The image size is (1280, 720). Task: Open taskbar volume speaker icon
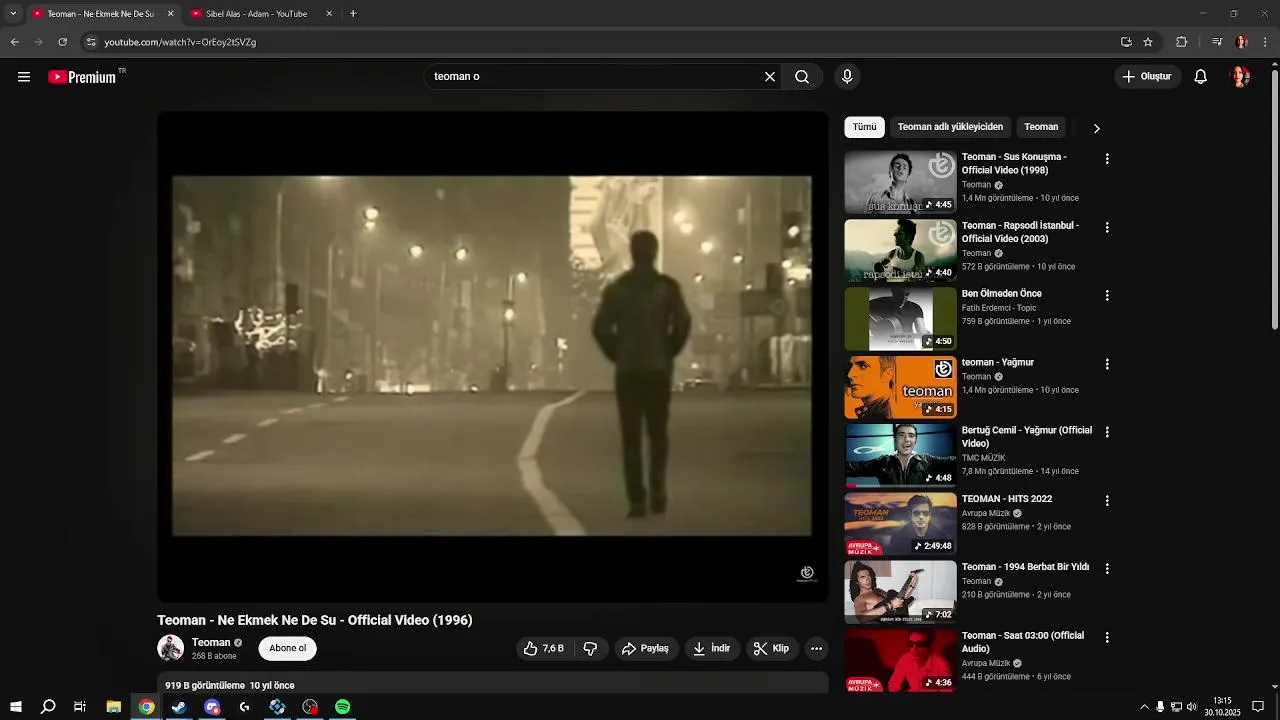click(x=1191, y=707)
